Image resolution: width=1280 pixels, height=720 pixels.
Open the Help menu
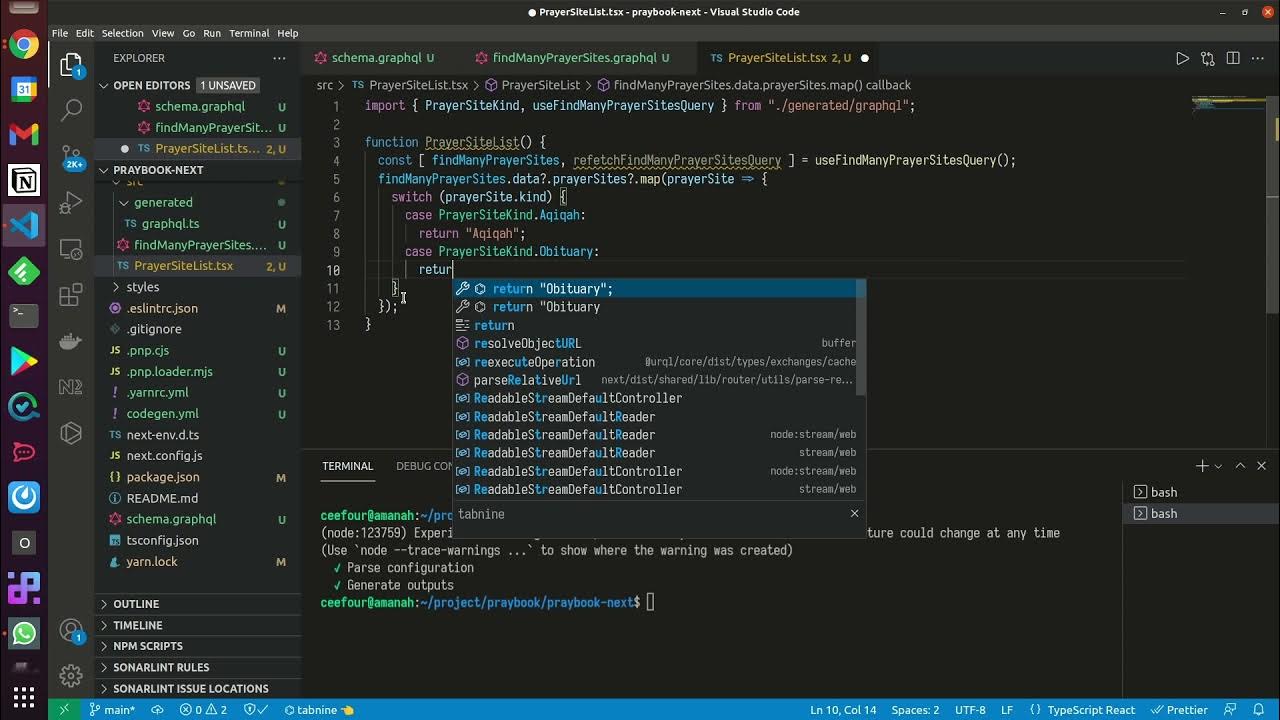(x=288, y=33)
